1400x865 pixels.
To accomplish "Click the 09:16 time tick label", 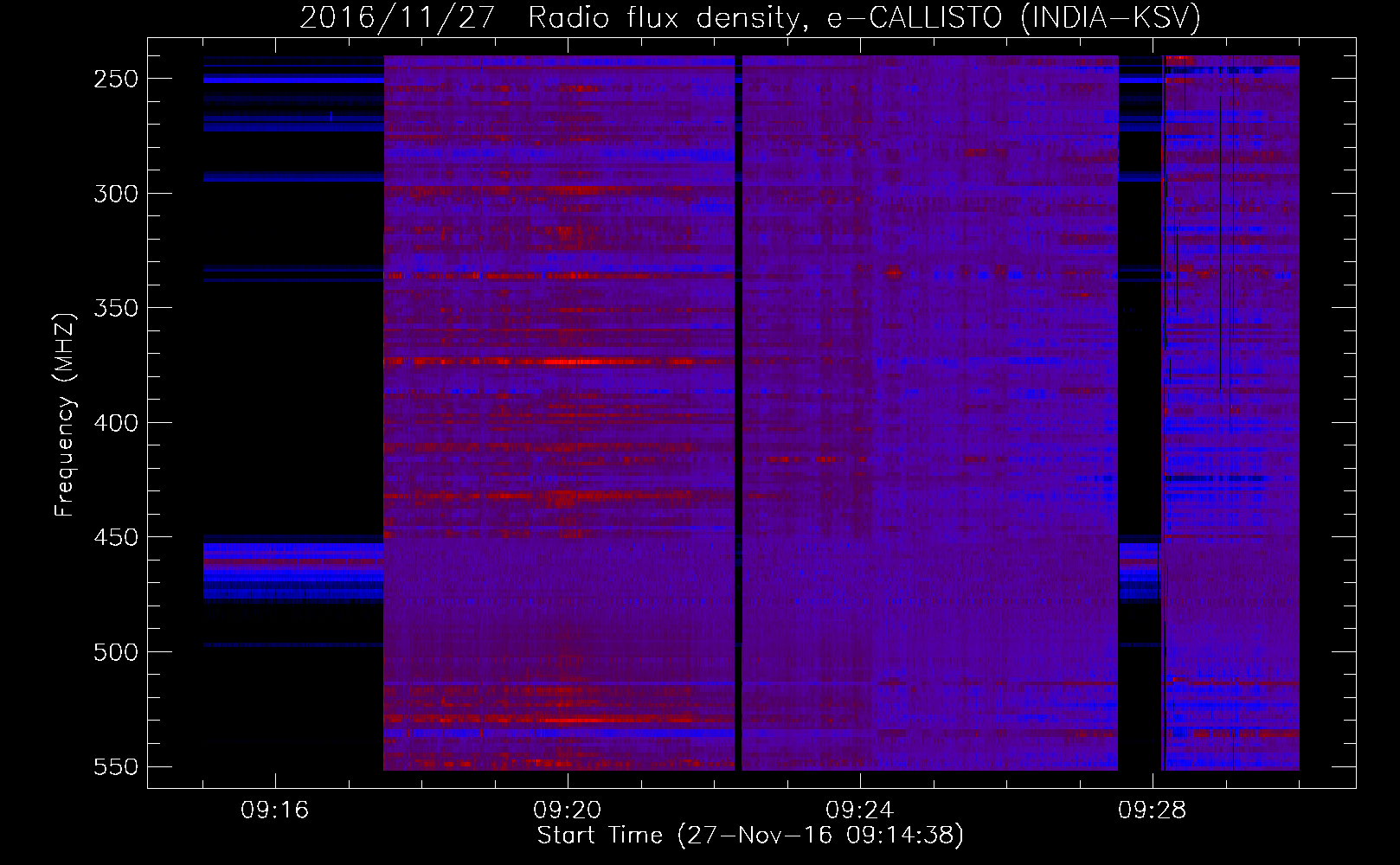I will 275,811.
